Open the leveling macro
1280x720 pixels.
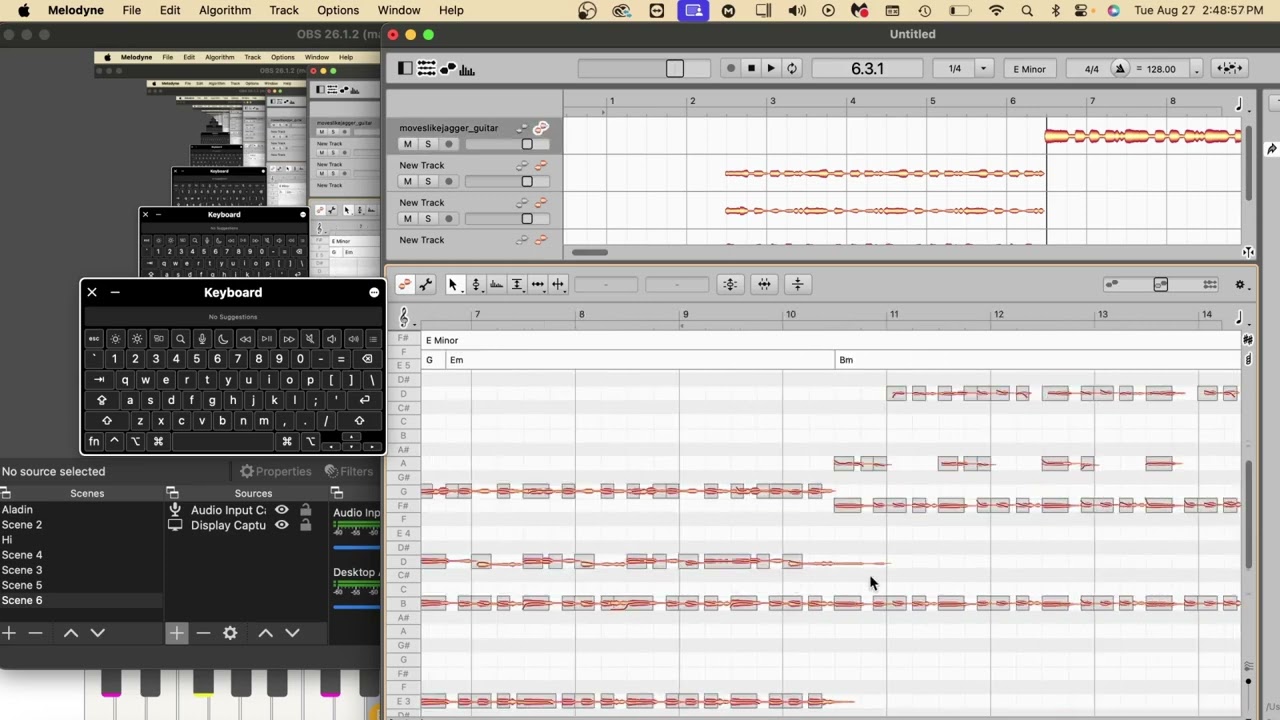coord(797,285)
